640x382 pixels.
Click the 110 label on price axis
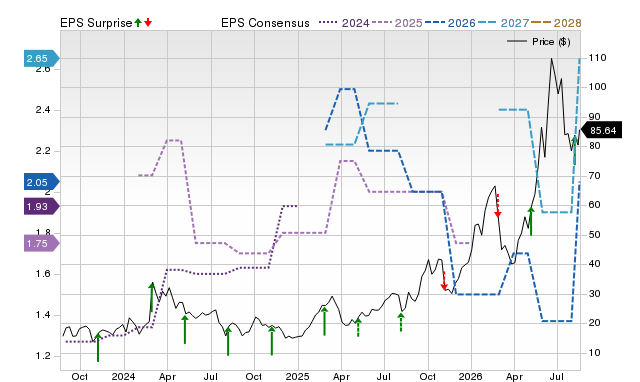pyautogui.click(x=597, y=58)
